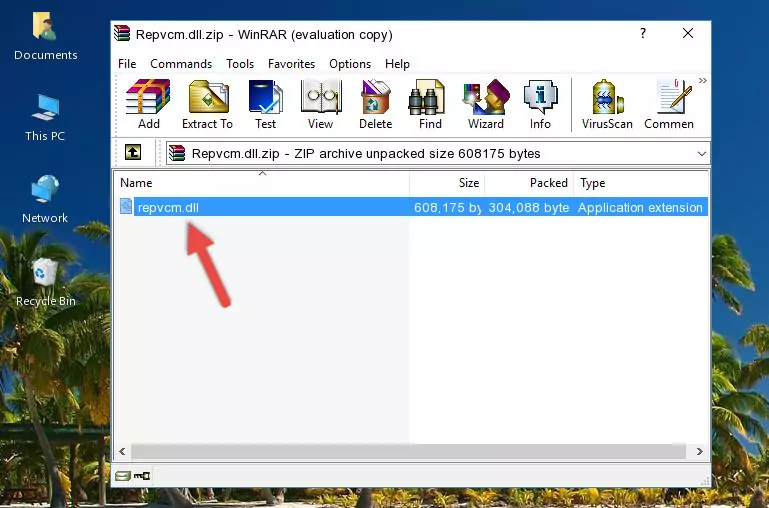Viewport: 769px width, 508px height.
Task: Sort by the Size column header
Action: tap(447, 183)
